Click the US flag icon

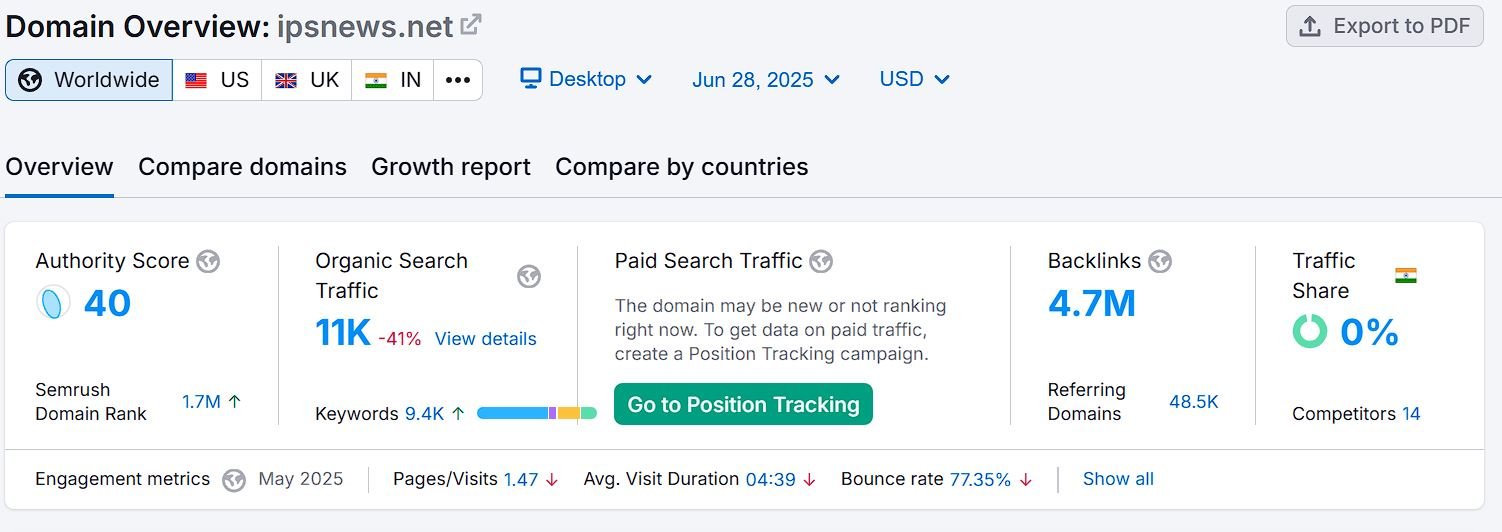pyautogui.click(x=196, y=81)
